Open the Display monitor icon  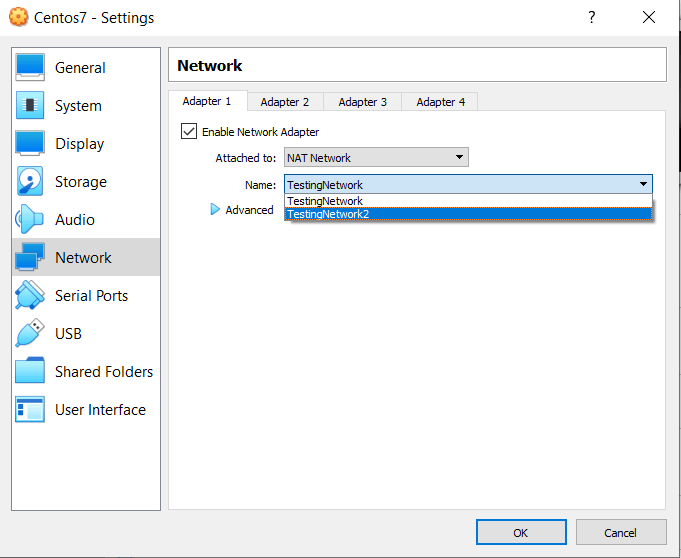coord(30,143)
